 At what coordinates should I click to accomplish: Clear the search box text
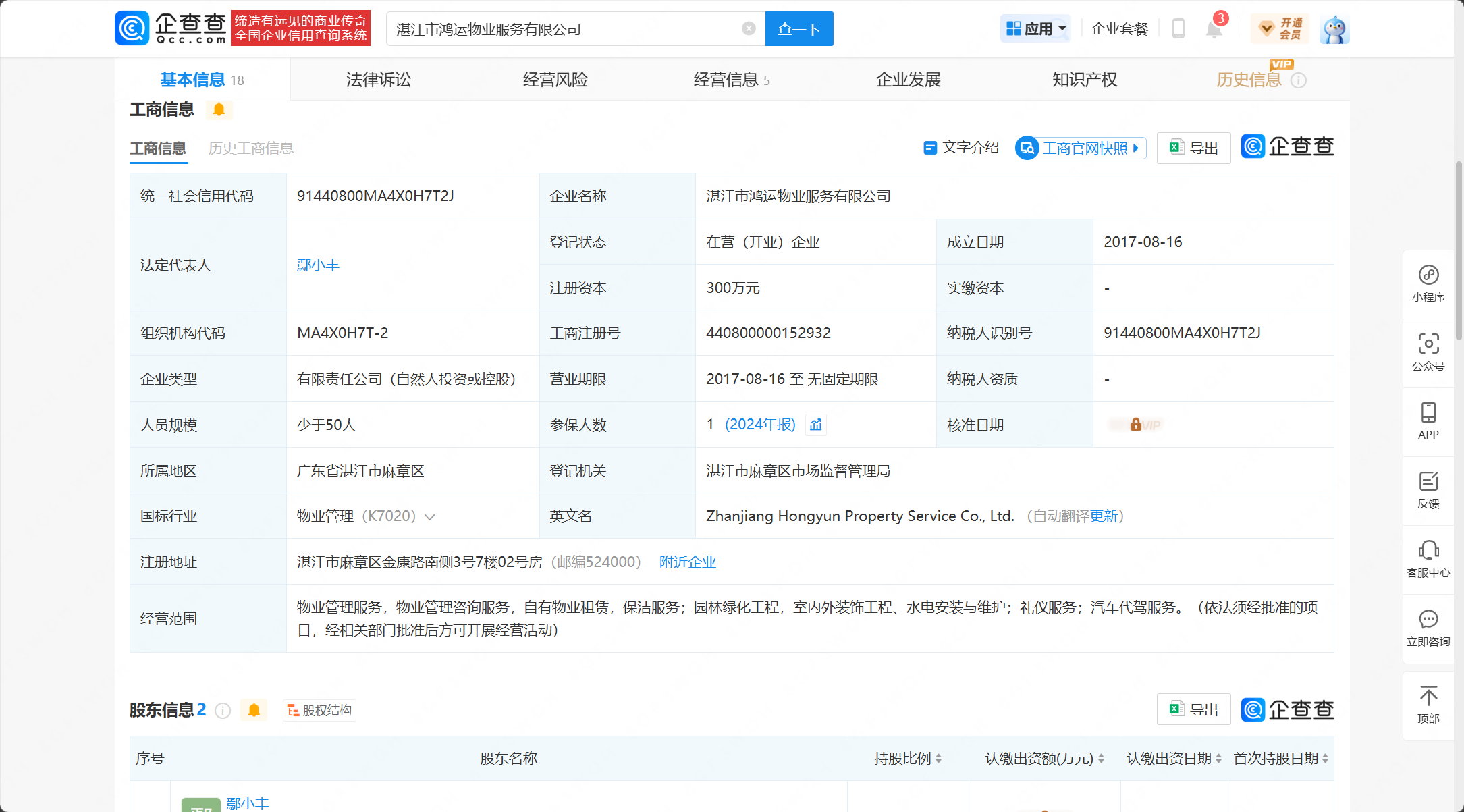[x=749, y=28]
